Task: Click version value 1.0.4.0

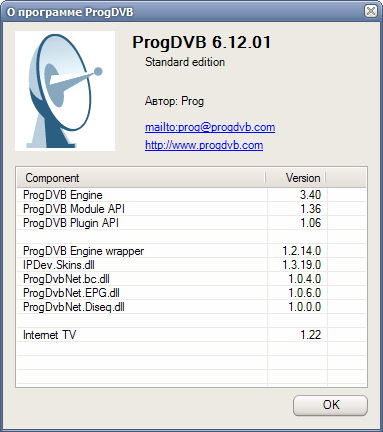Action: tap(305, 279)
